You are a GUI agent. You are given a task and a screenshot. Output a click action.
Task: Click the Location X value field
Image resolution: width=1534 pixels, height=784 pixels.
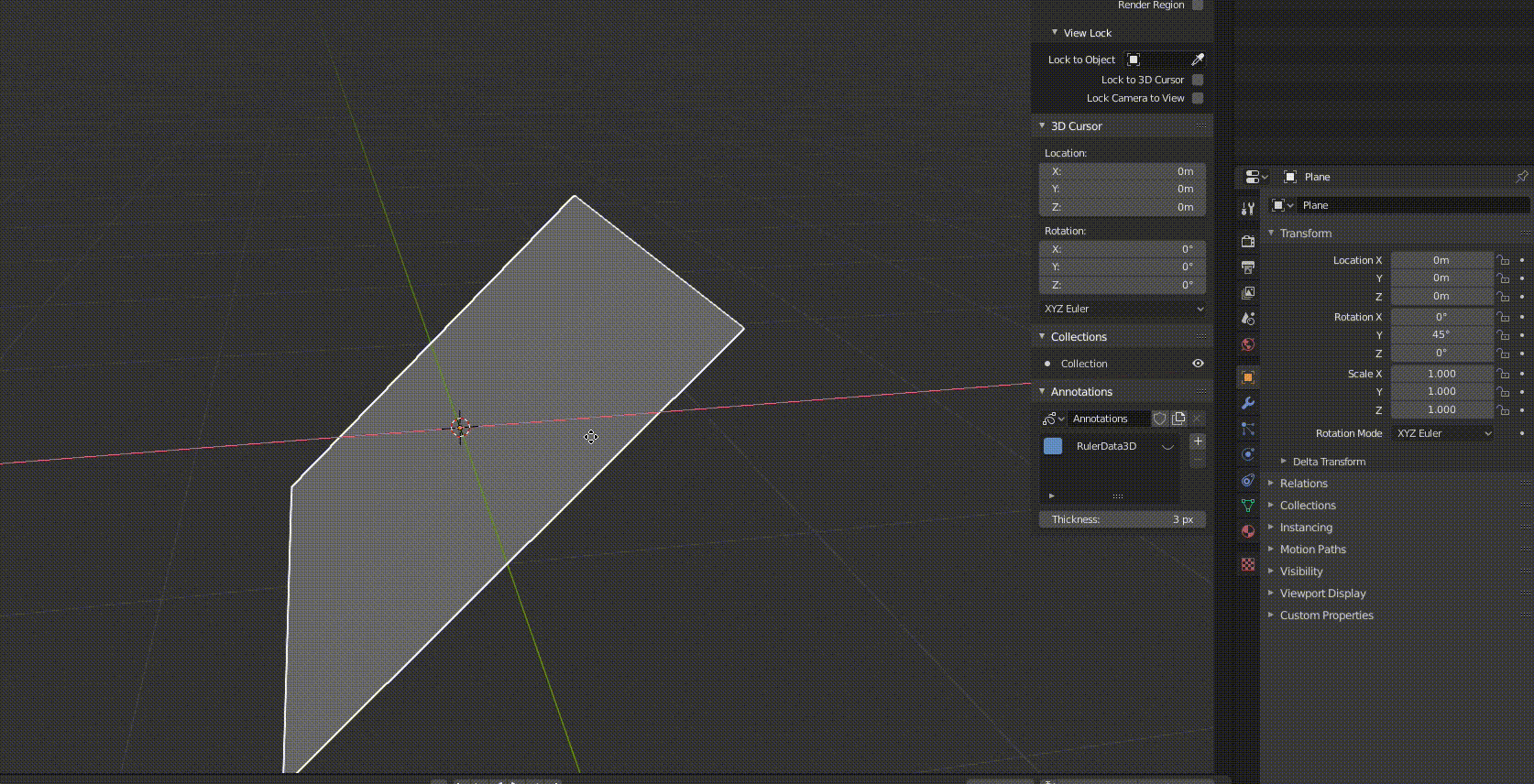click(x=1441, y=260)
